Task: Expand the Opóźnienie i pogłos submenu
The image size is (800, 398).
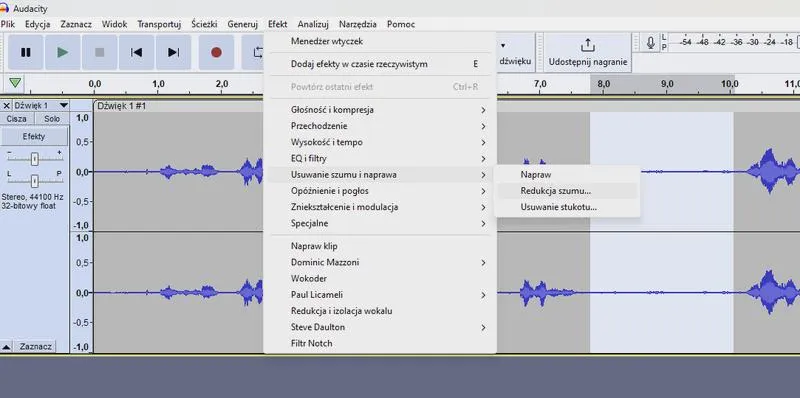Action: point(380,191)
